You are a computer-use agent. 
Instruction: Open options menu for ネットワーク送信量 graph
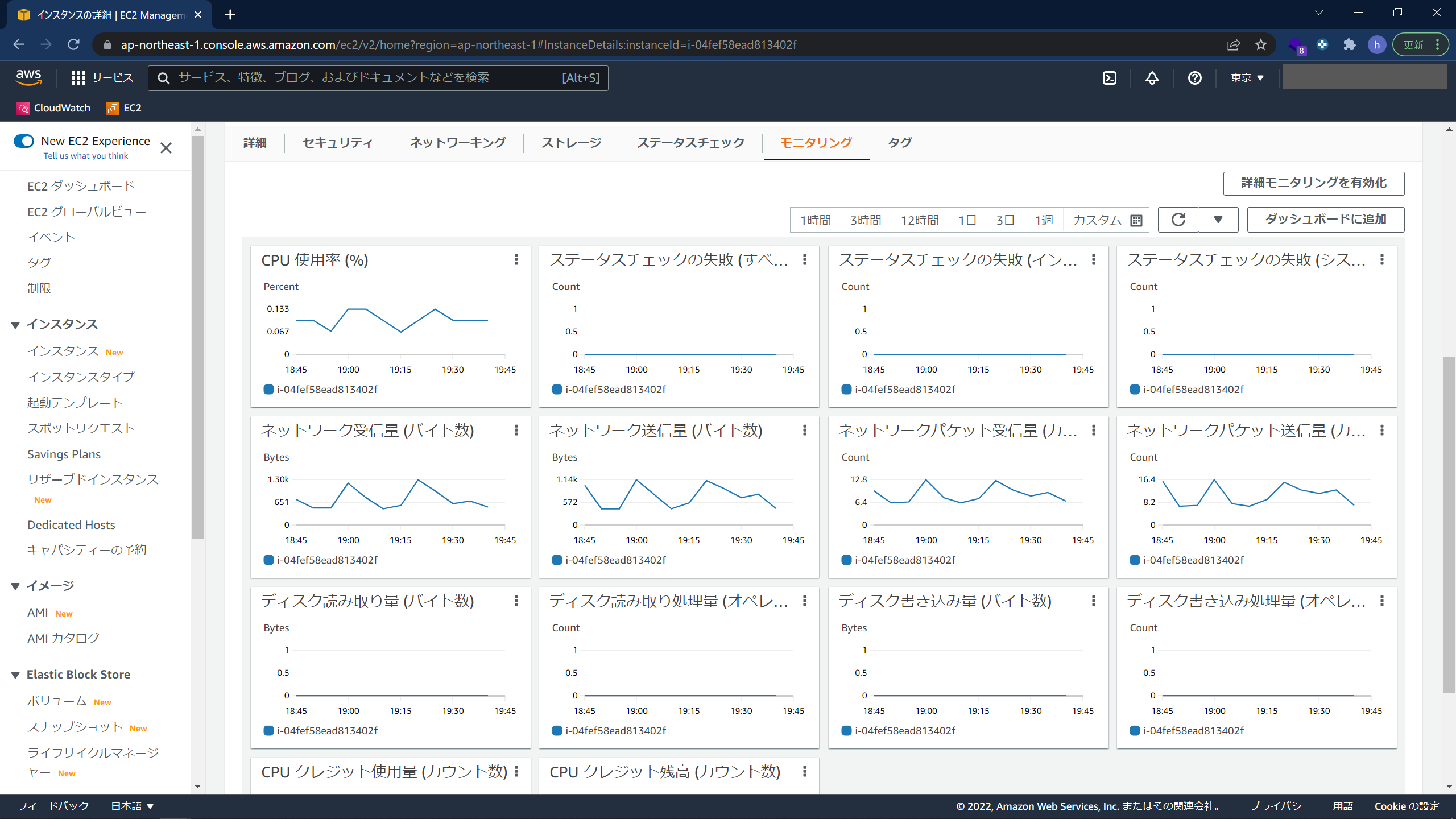point(805,430)
